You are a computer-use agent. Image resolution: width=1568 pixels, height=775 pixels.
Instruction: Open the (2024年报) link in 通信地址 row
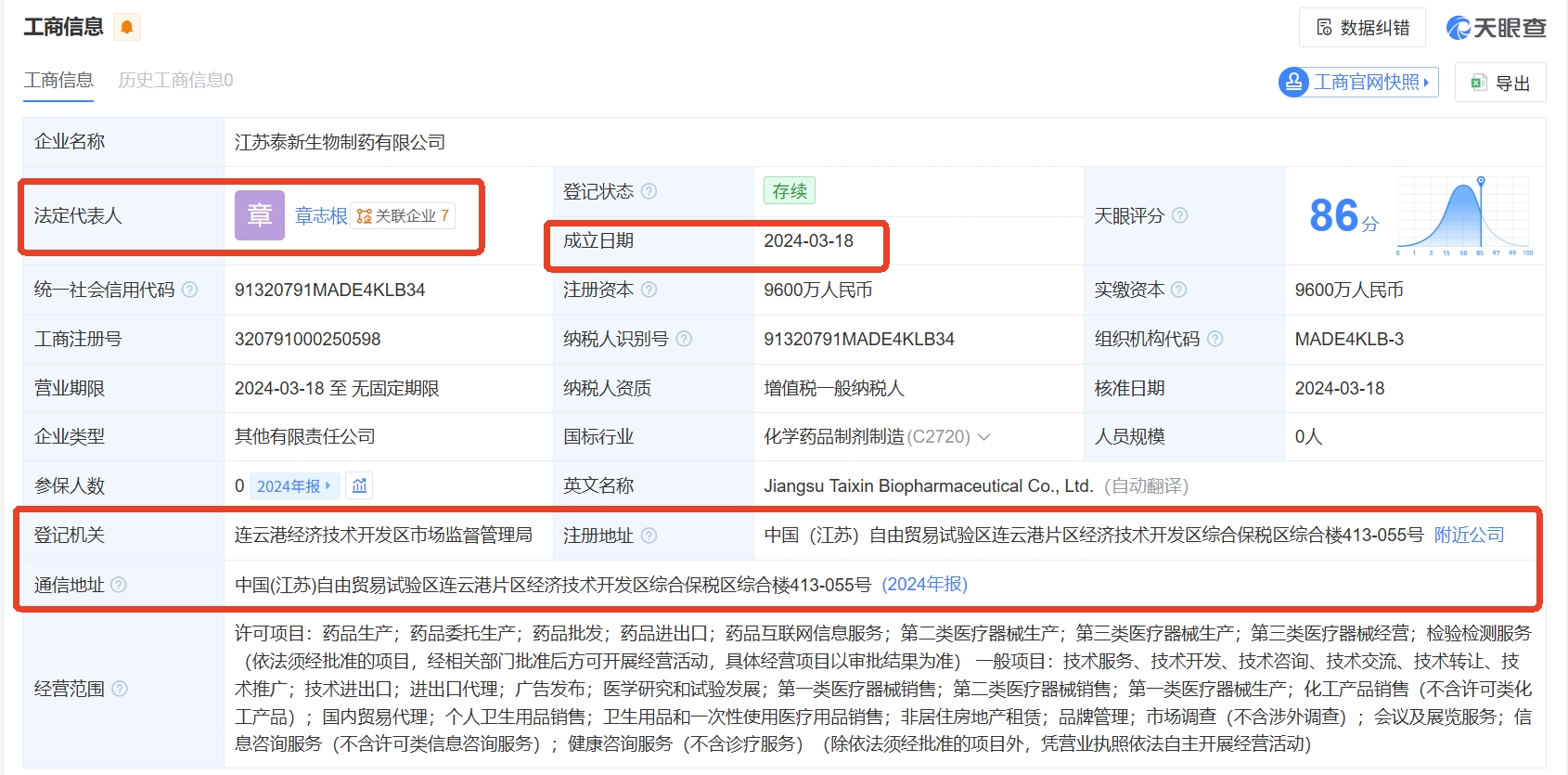[924, 585]
